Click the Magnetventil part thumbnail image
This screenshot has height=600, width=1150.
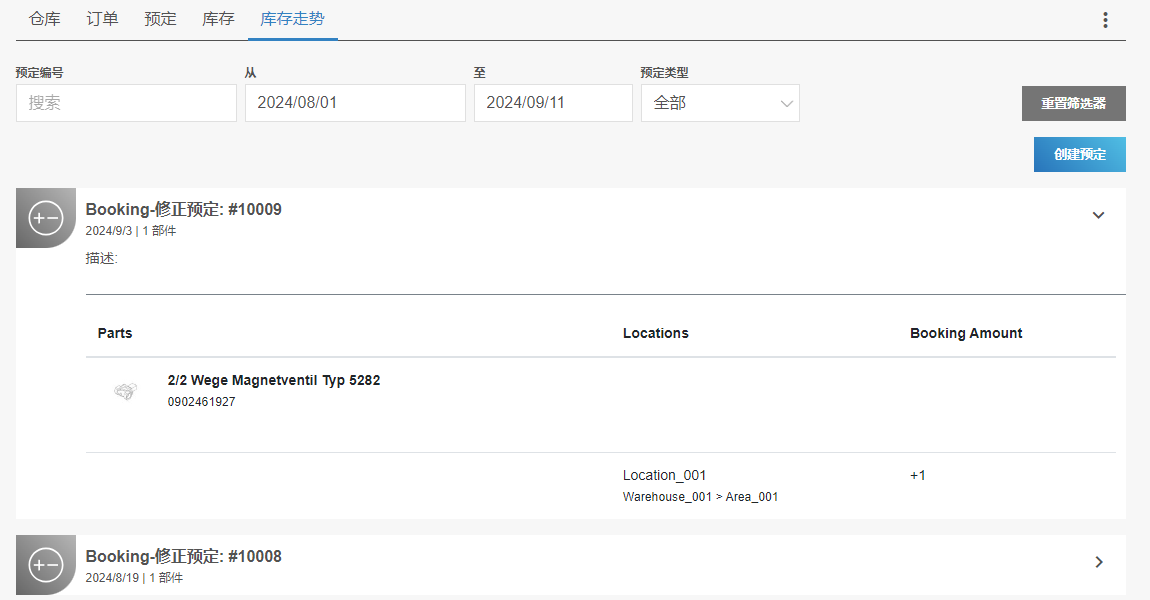point(125,391)
